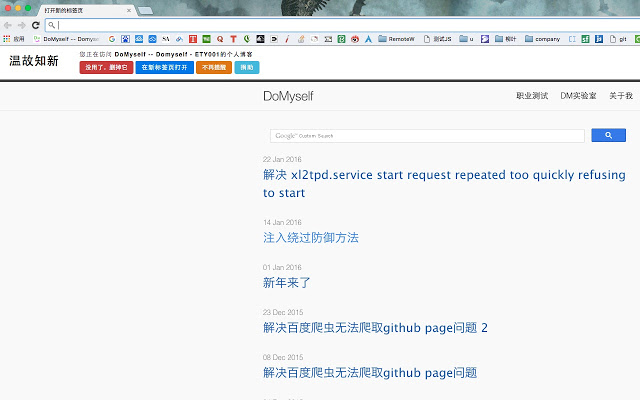This screenshot has width=640, height=400.
Task: Open the Baidu paw bookmark icon
Action: pyautogui.click(x=125, y=39)
